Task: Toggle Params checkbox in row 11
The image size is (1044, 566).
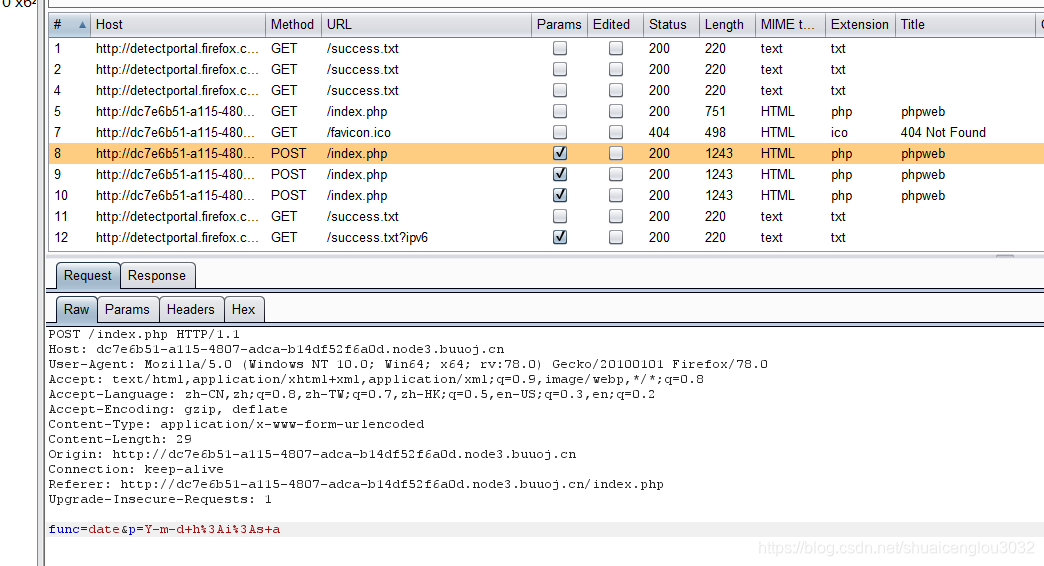Action: pos(560,216)
